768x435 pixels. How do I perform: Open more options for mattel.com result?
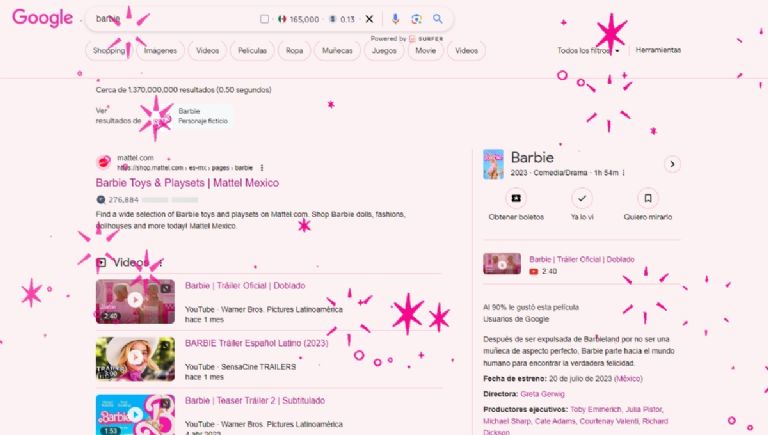coord(262,168)
